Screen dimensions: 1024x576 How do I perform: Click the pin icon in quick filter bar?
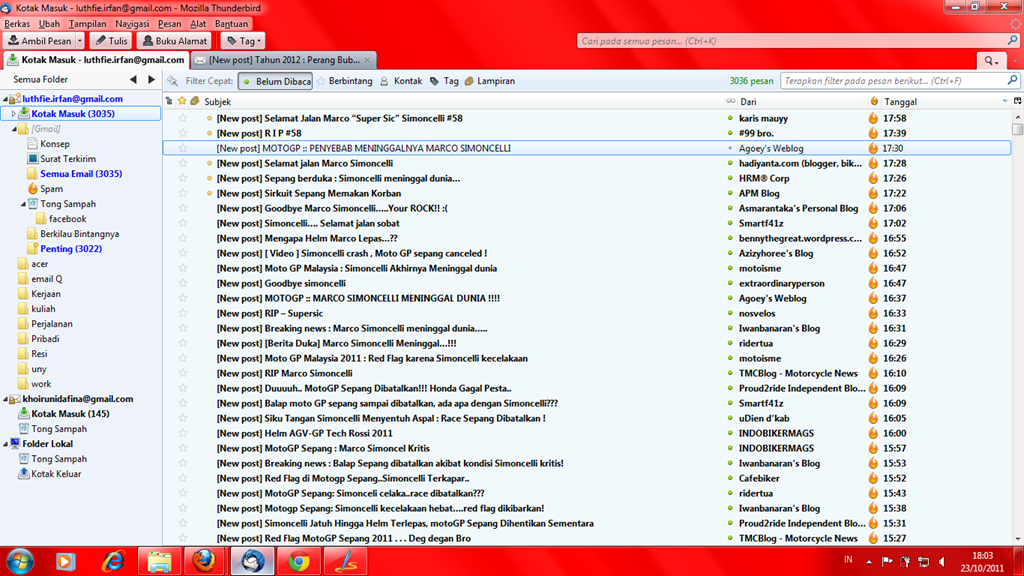(173, 81)
